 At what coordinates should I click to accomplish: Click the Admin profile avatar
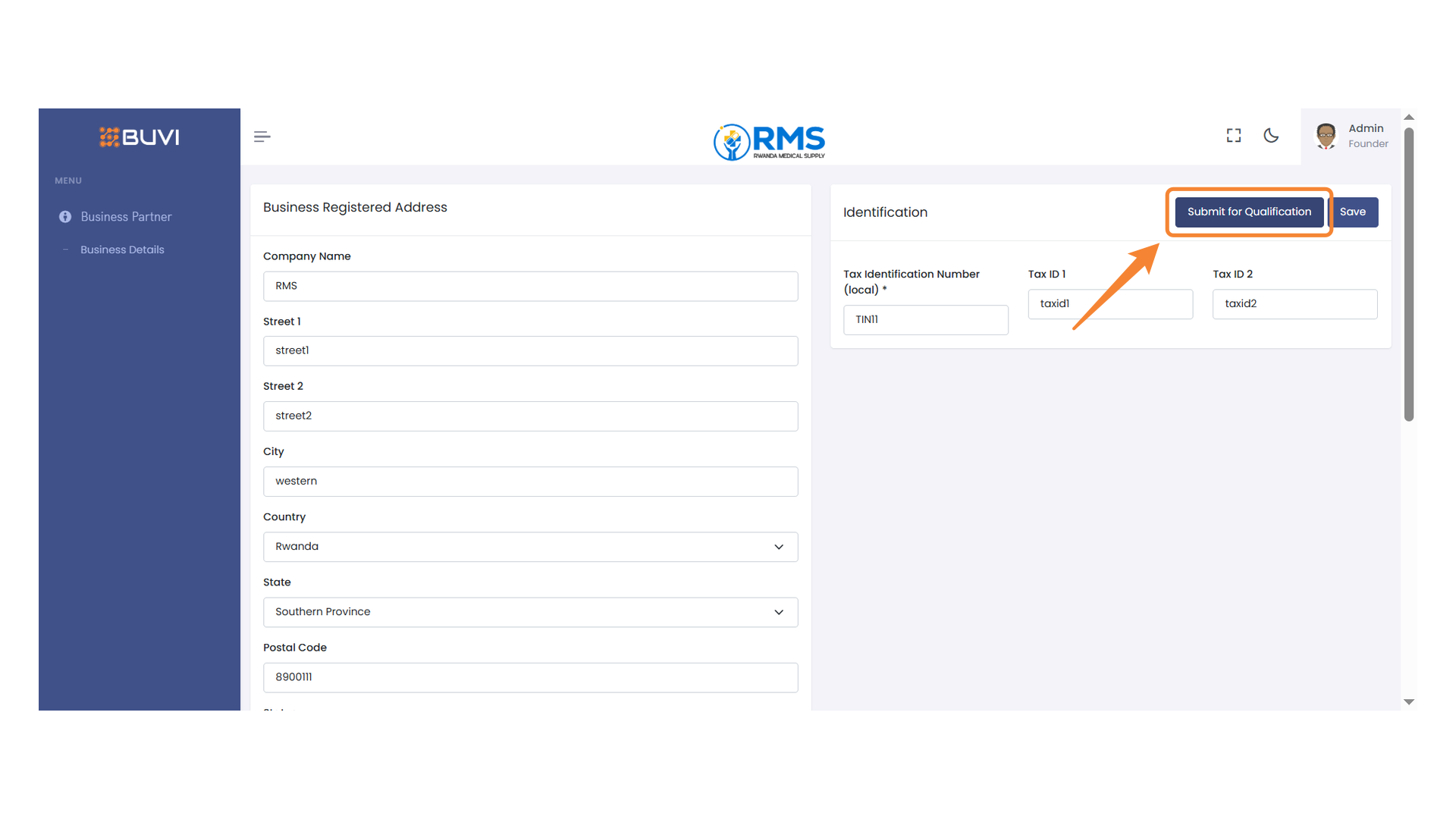[1326, 136]
